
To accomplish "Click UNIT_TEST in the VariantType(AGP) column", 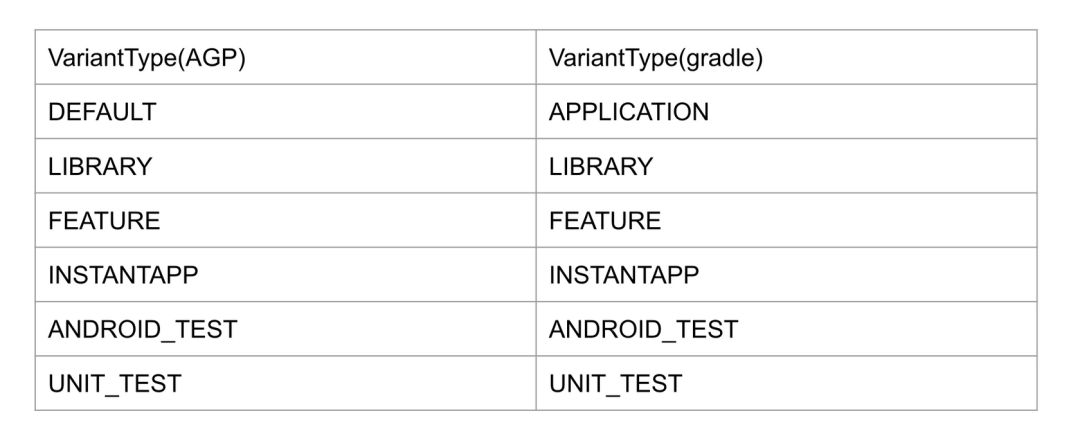I will [x=114, y=383].
